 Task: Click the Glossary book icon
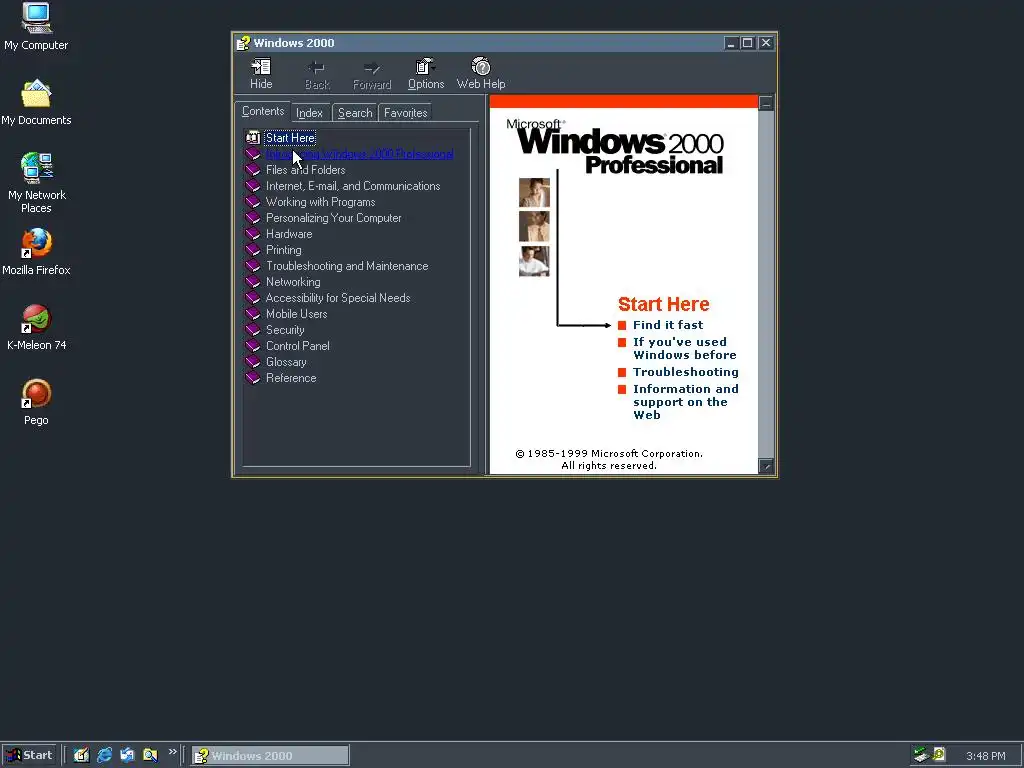pyautogui.click(x=253, y=362)
